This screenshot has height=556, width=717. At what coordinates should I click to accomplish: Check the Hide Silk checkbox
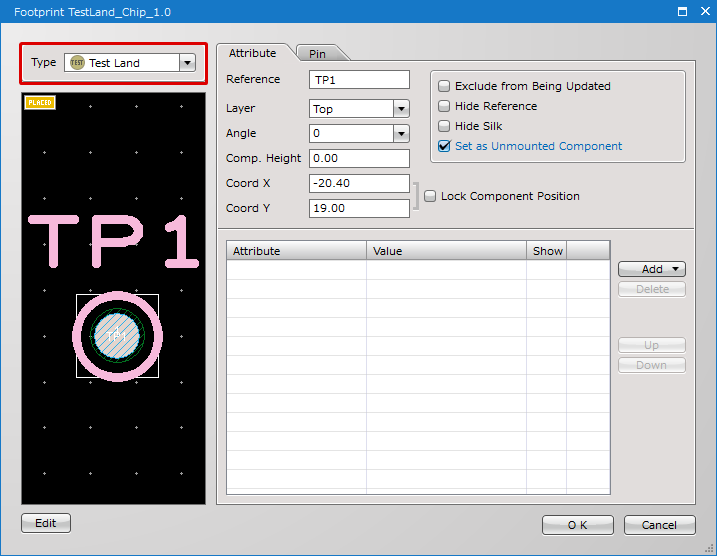[444, 126]
